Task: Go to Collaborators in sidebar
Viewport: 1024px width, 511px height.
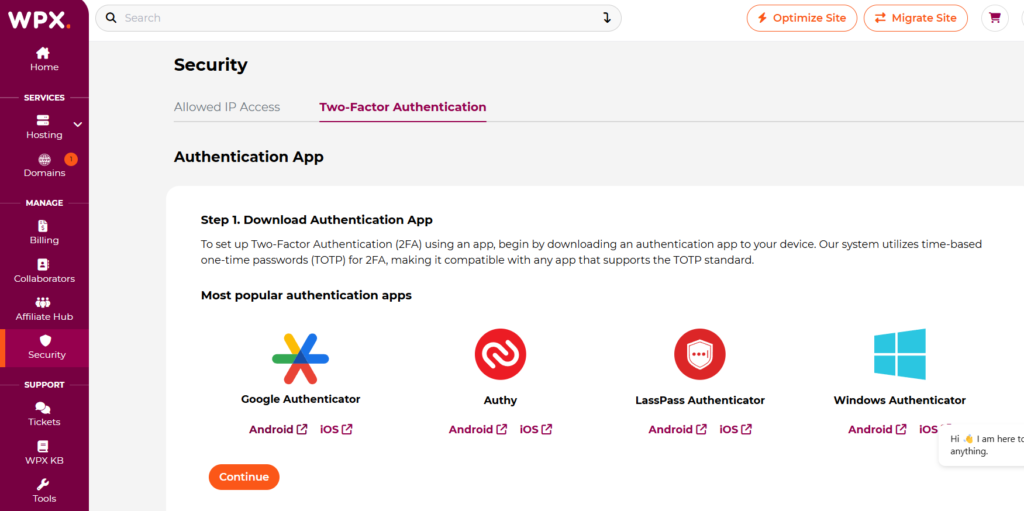Action: point(44,265)
